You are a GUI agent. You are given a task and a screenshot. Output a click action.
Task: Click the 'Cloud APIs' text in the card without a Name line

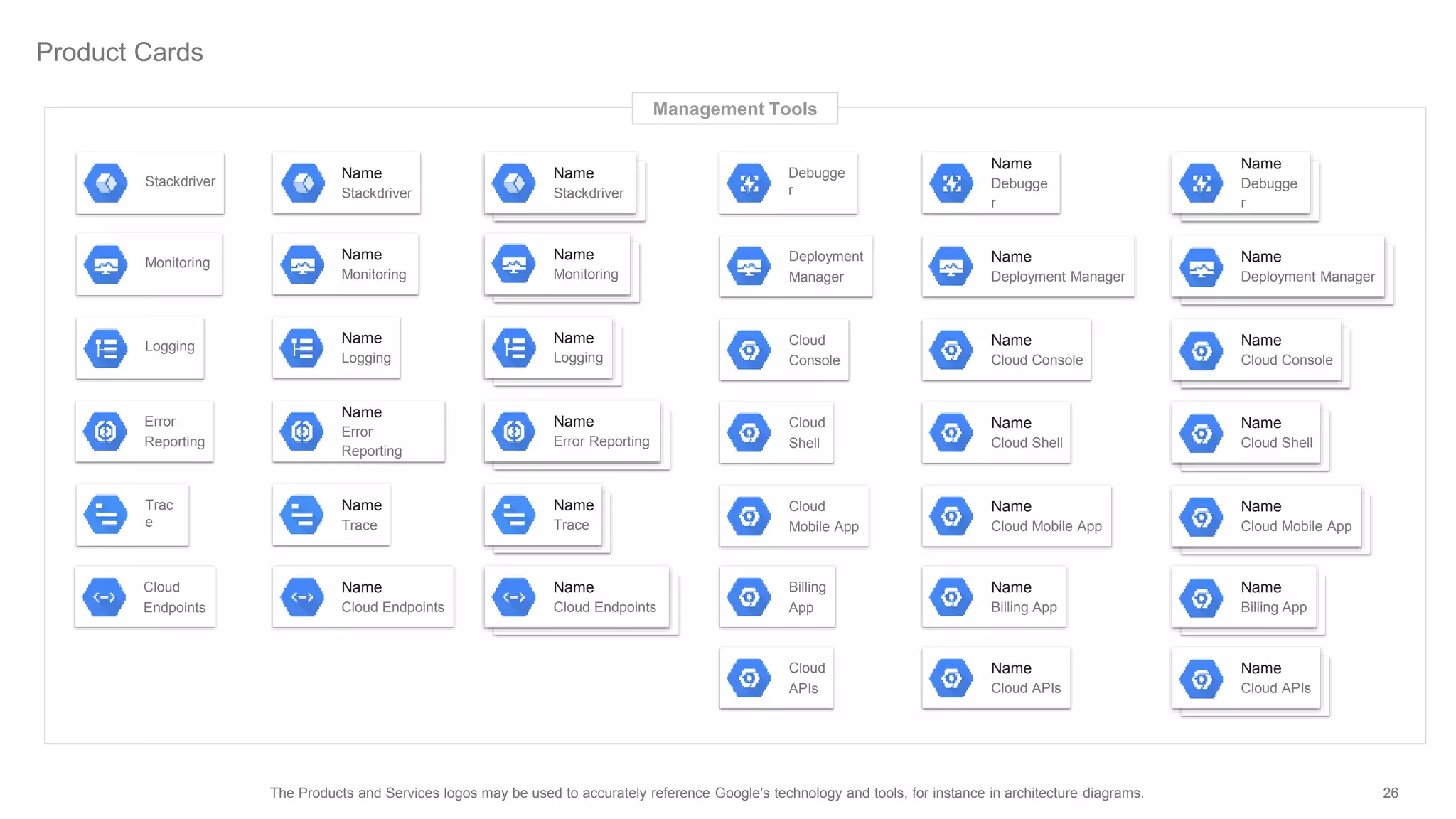click(x=806, y=678)
